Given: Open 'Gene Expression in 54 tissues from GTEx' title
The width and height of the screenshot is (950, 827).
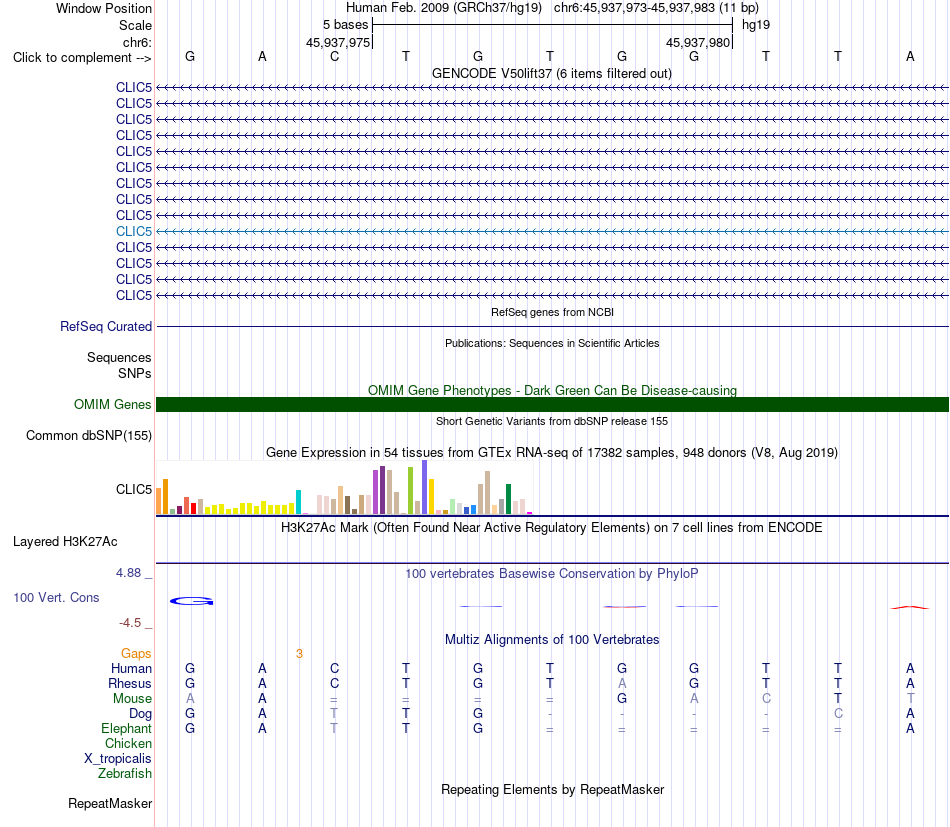Looking at the screenshot, I should [552, 453].
